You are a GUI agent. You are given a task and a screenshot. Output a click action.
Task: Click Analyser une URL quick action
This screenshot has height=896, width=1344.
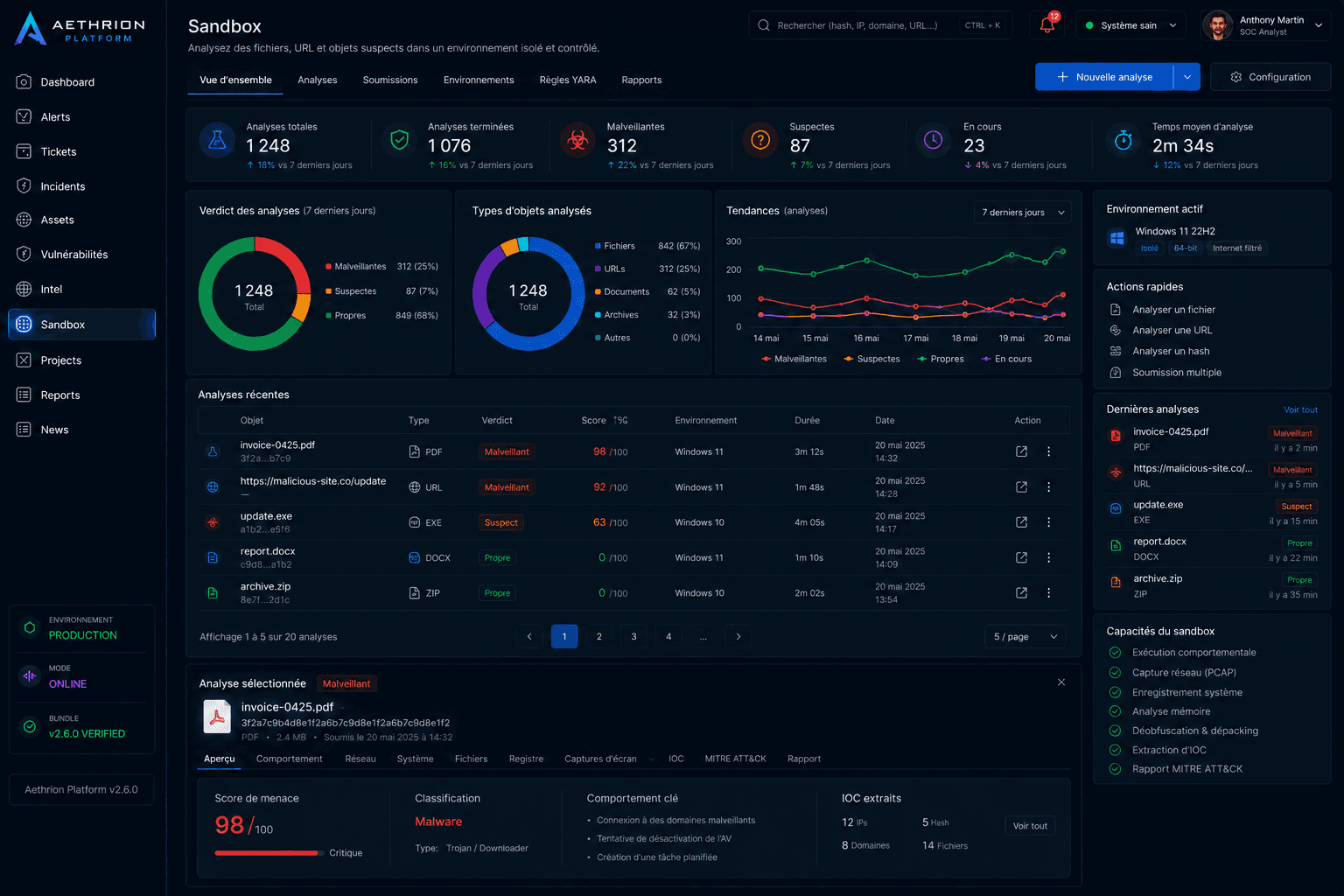(x=1161, y=331)
